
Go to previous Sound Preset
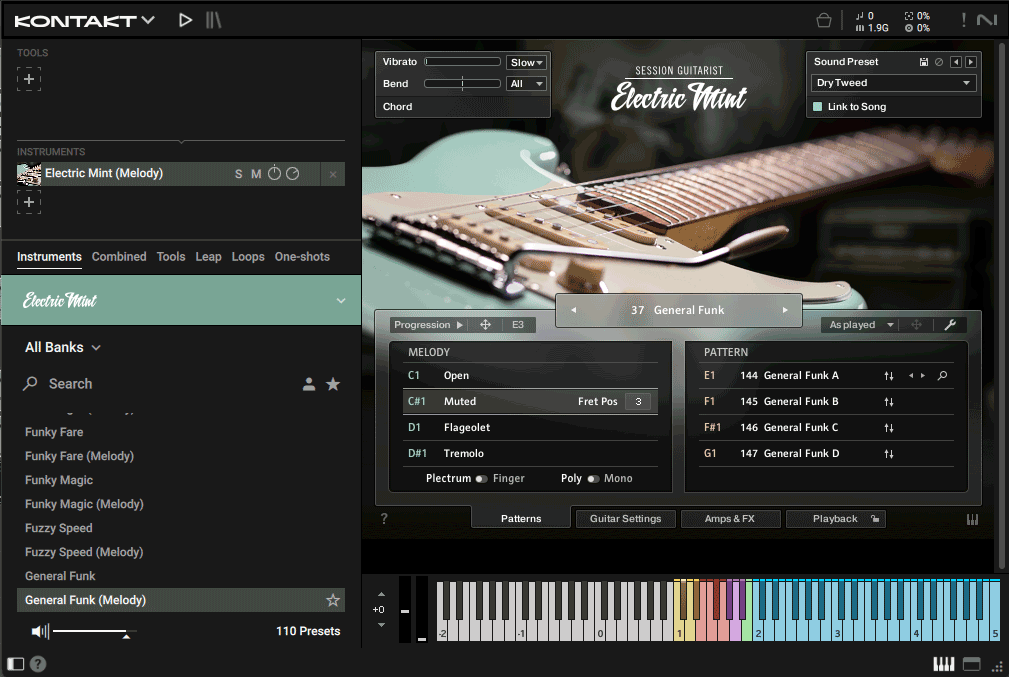[956, 62]
